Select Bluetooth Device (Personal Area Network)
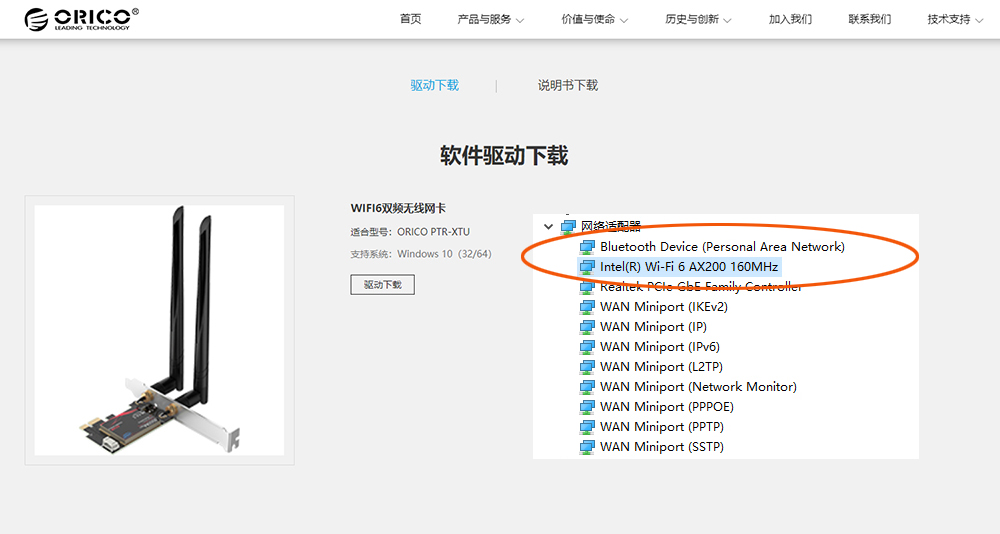Image resolution: width=1000 pixels, height=534 pixels. 722,247
